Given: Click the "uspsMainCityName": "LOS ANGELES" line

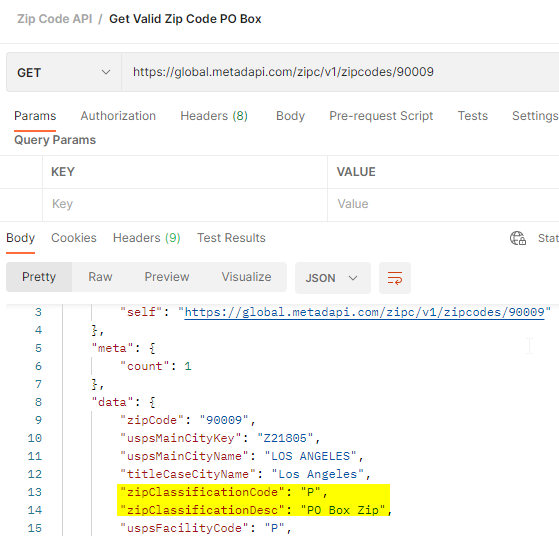Looking at the screenshot, I should (x=241, y=456).
